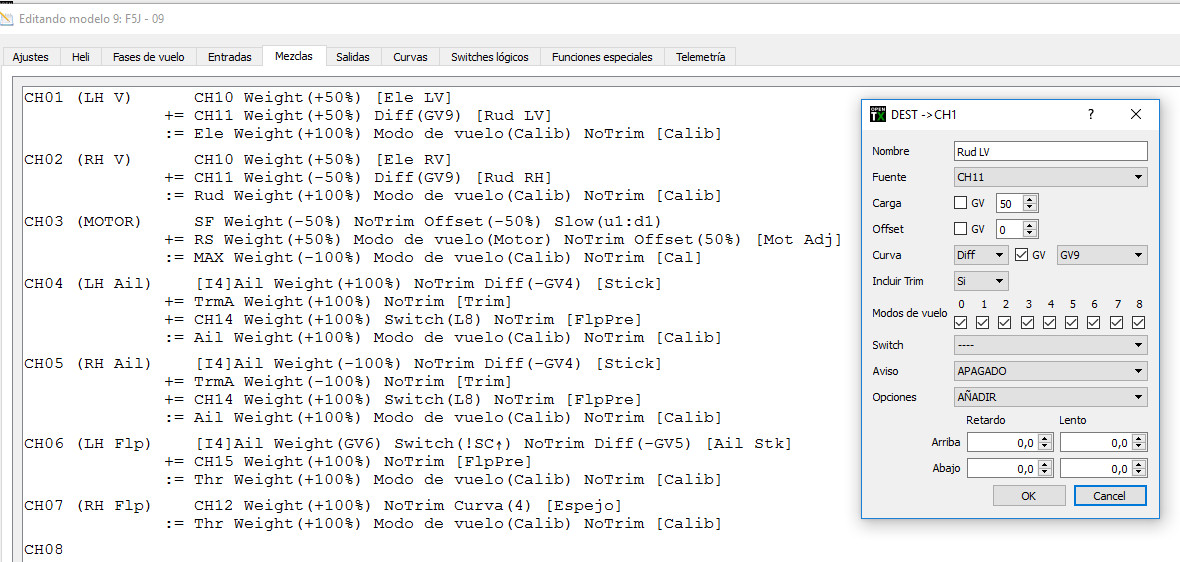Screen dimensions: 1180x562
Task: Open the Switches lógicos tab
Action: tap(490, 57)
